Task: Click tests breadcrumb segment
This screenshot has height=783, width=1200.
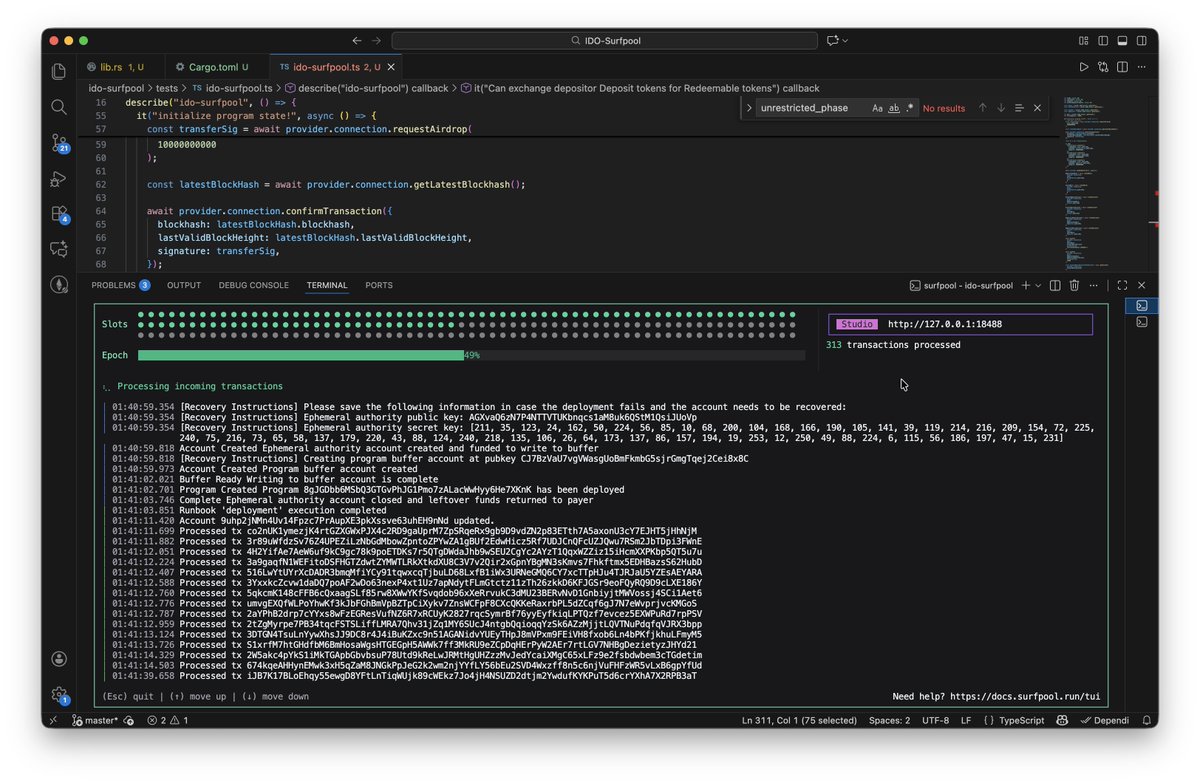Action: 167,88
